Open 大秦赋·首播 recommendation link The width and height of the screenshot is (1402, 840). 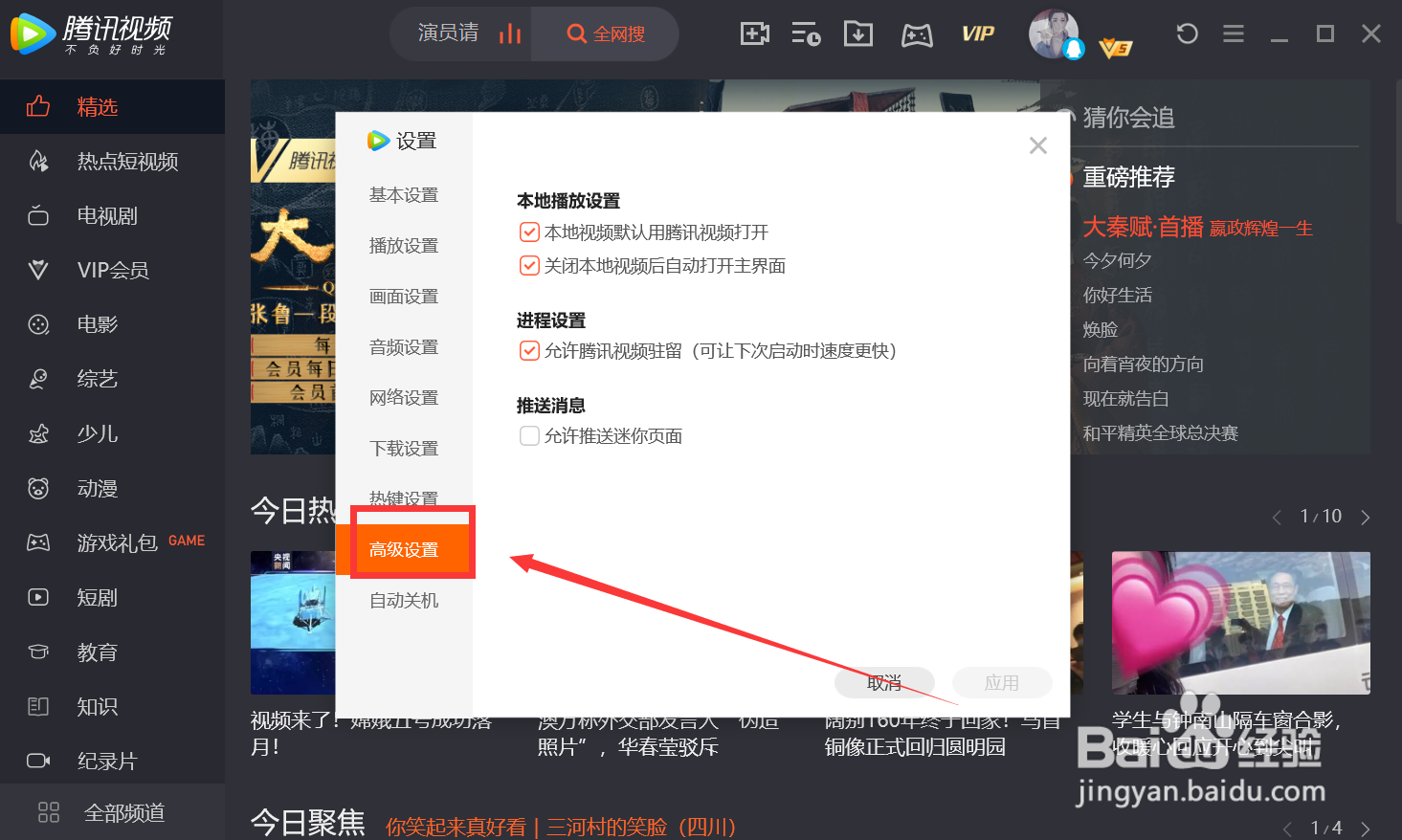pyautogui.click(x=1197, y=227)
